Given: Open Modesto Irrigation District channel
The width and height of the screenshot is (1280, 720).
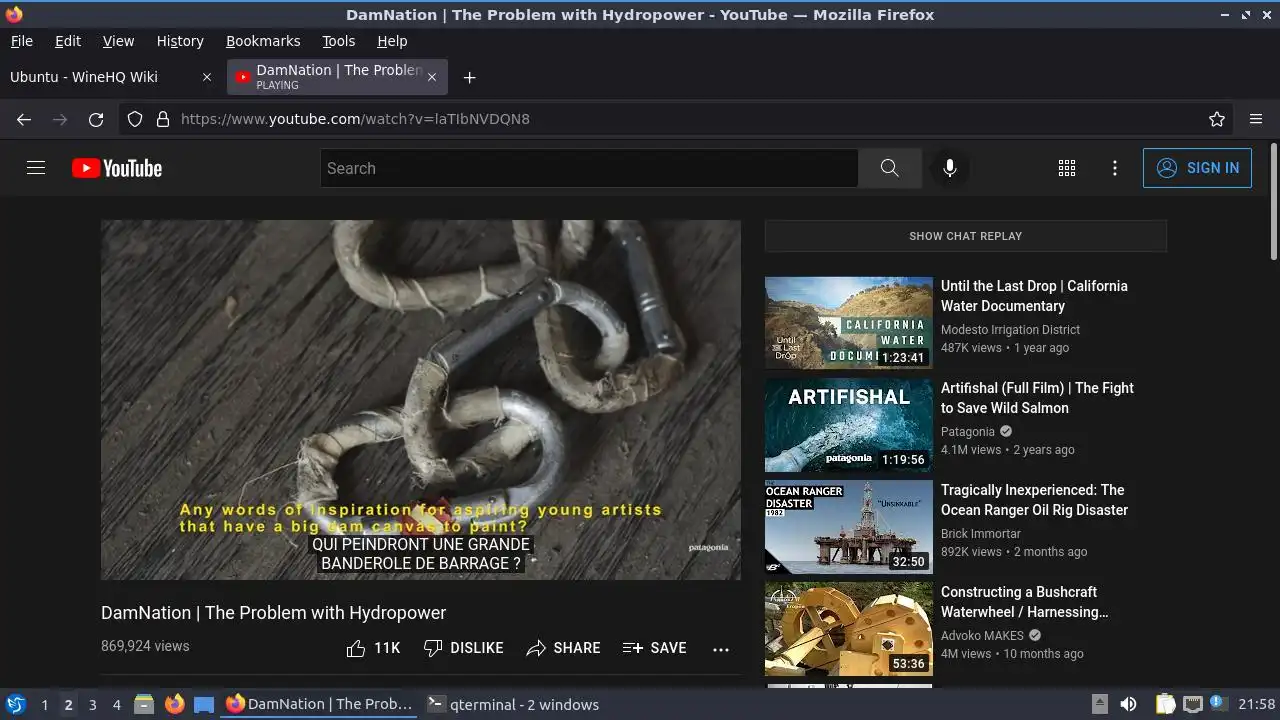Looking at the screenshot, I should 1010,330.
